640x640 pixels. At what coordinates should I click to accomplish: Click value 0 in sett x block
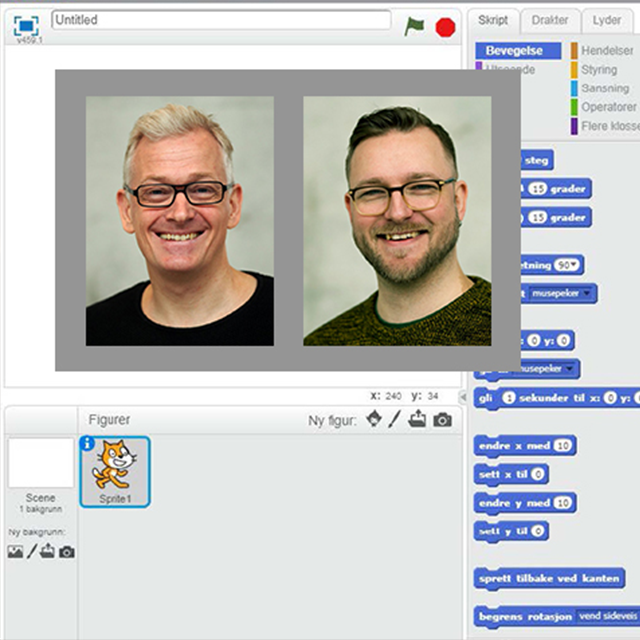coord(538,474)
